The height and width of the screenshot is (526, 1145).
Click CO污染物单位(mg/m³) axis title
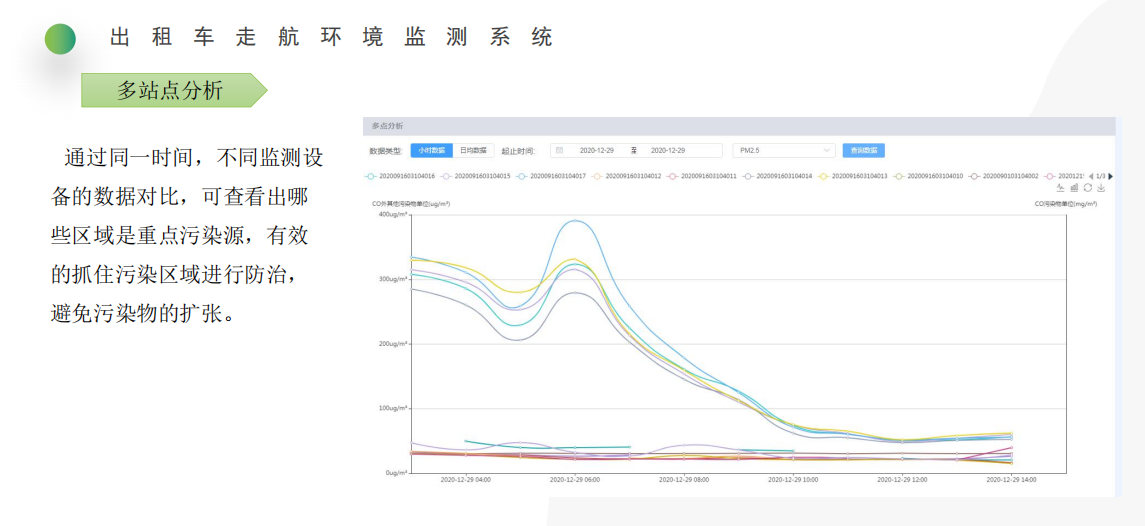(1065, 204)
